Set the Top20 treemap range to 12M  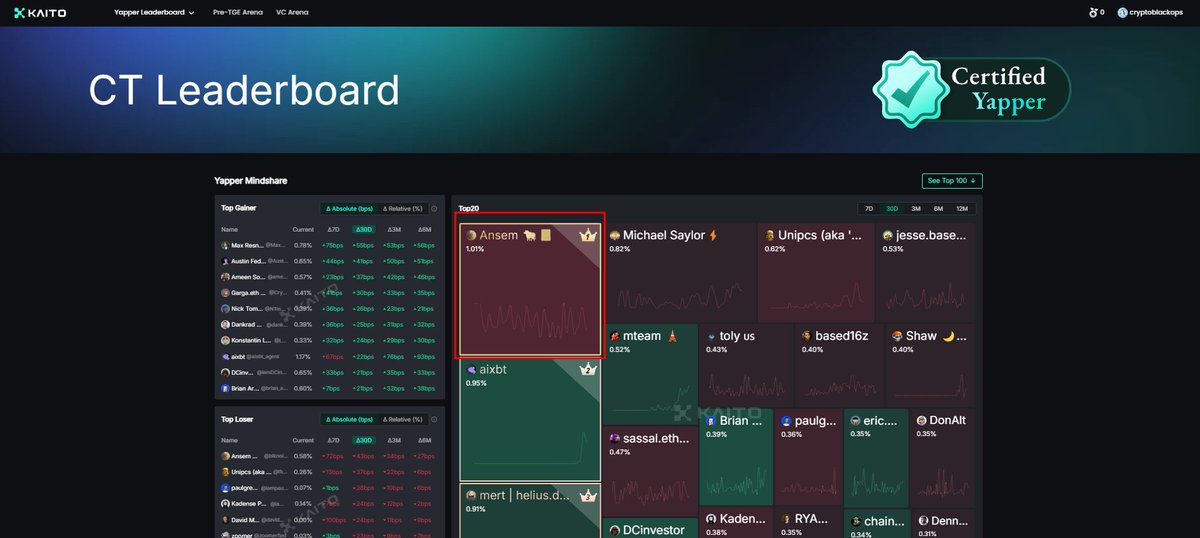tap(962, 208)
